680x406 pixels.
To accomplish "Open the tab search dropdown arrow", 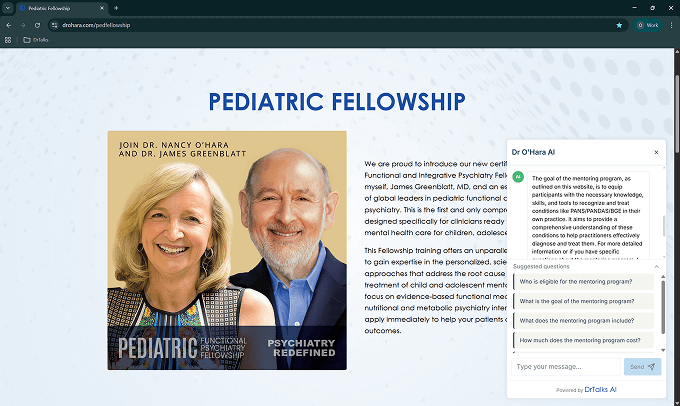I will (x=7, y=7).
